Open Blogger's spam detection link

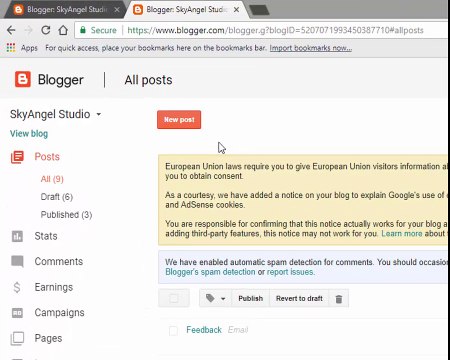coord(210,272)
